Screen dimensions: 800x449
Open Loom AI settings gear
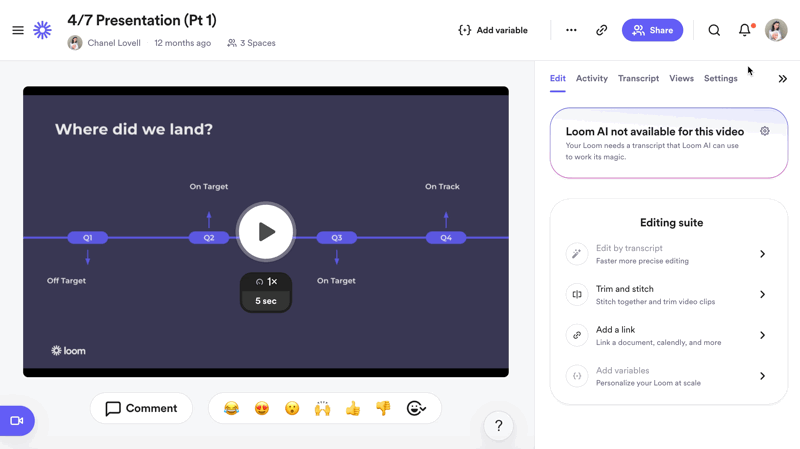(x=765, y=131)
